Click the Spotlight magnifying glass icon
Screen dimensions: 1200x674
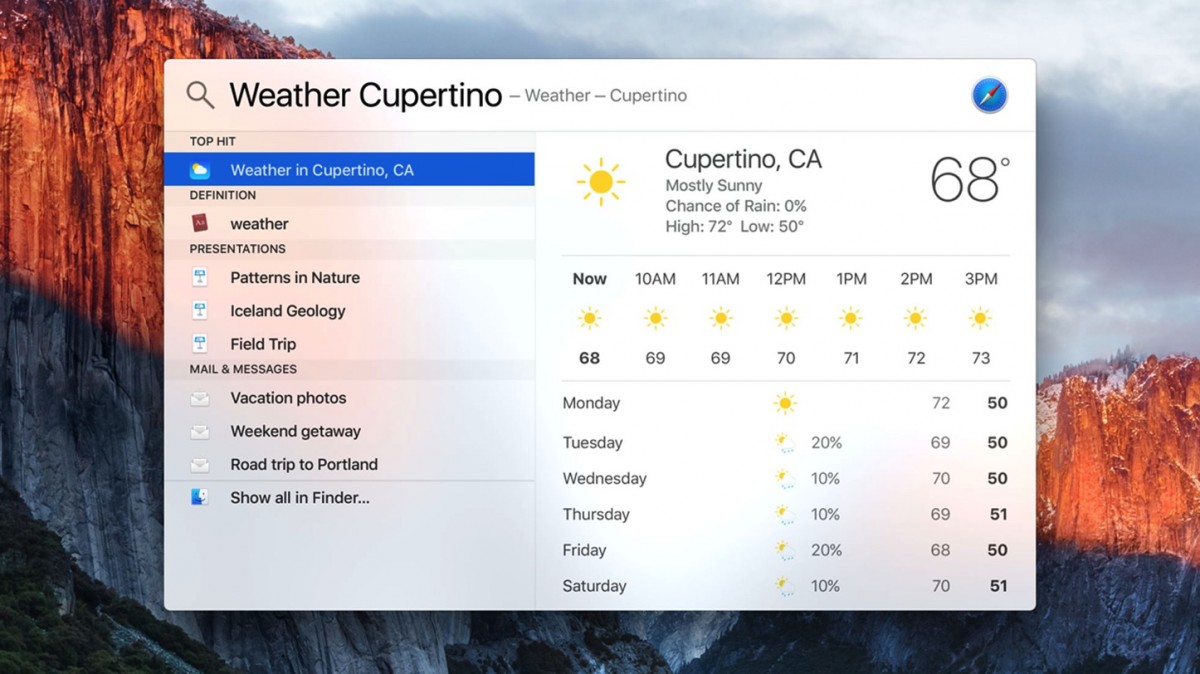click(200, 95)
